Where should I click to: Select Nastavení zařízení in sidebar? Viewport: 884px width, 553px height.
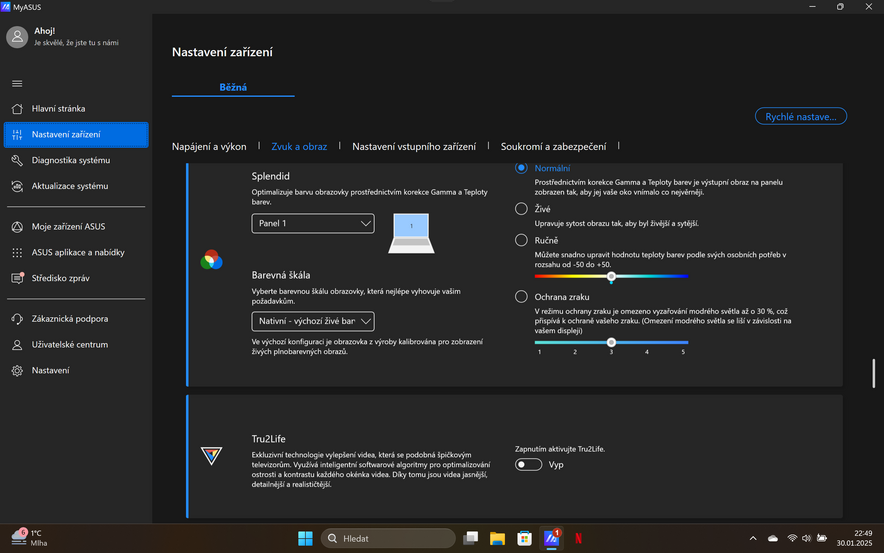76,135
